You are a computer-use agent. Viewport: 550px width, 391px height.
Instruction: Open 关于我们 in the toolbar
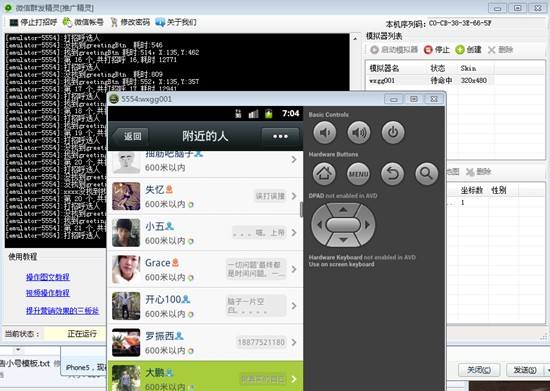click(x=176, y=22)
